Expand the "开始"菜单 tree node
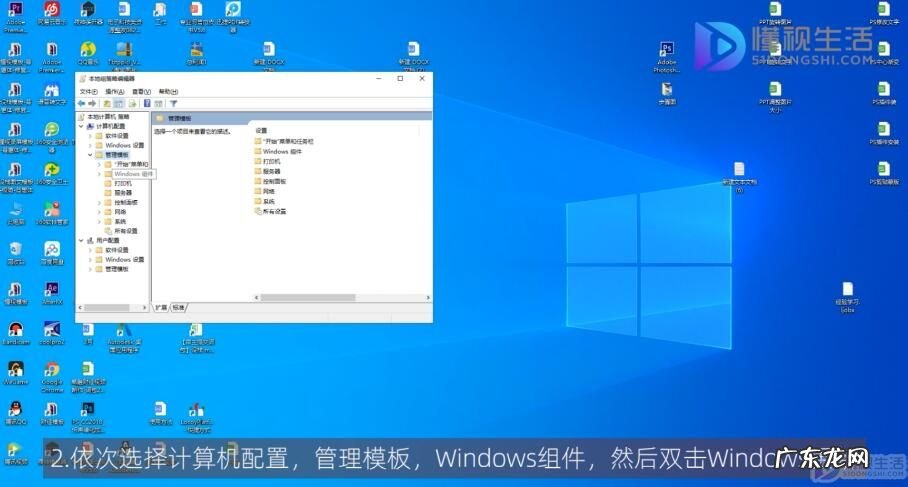The height and width of the screenshot is (487, 908). pyautogui.click(x=100, y=164)
